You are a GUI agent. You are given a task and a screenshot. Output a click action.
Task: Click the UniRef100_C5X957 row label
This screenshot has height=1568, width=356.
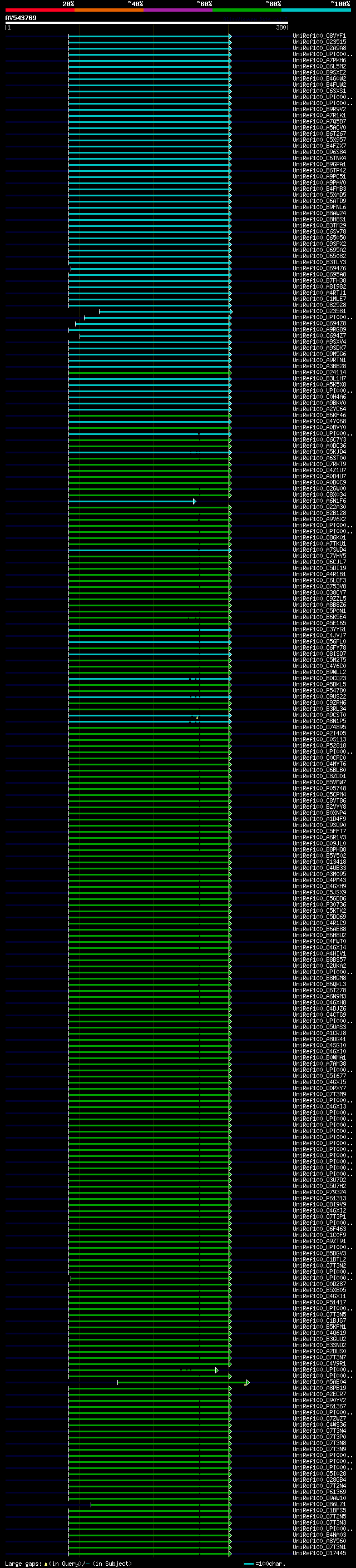point(319,140)
